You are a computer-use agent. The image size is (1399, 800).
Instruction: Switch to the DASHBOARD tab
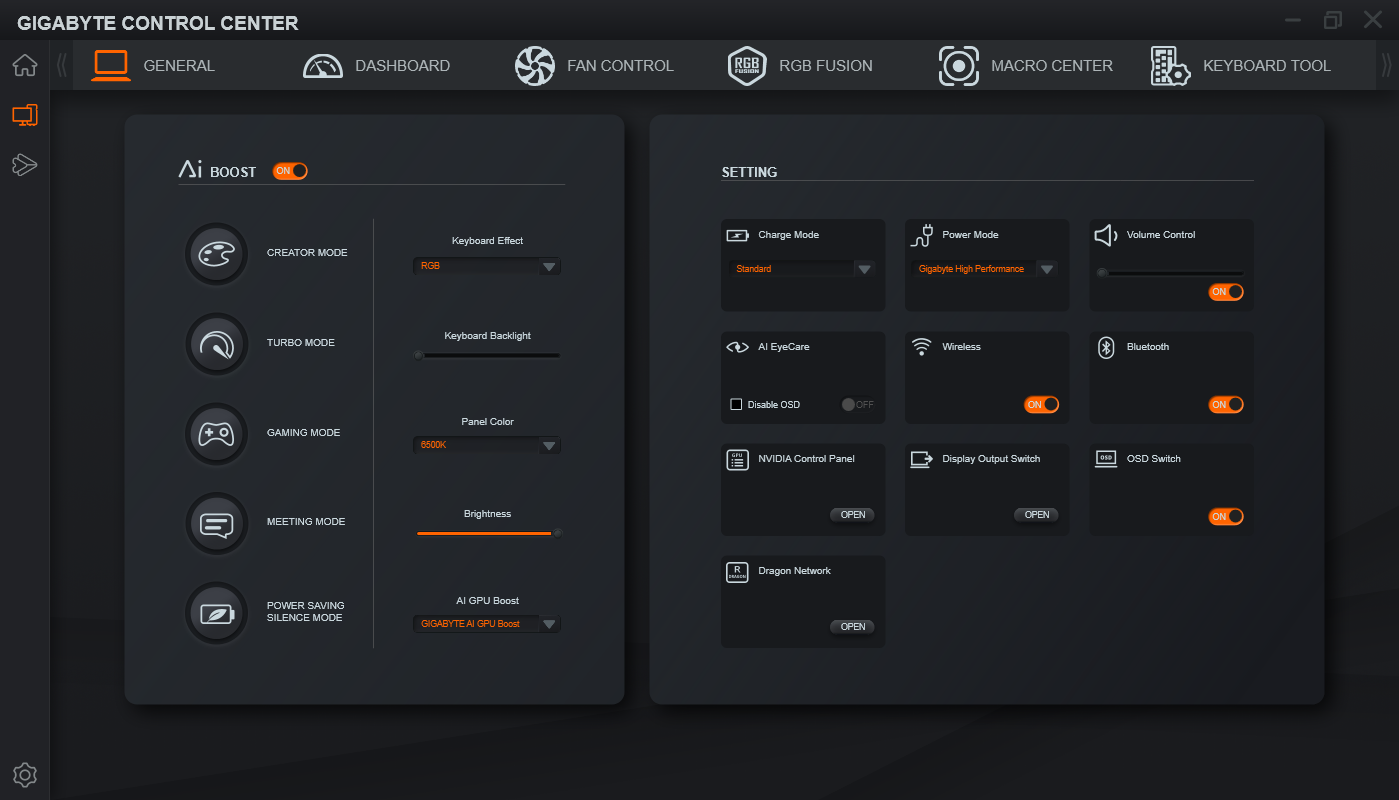[x=403, y=66]
